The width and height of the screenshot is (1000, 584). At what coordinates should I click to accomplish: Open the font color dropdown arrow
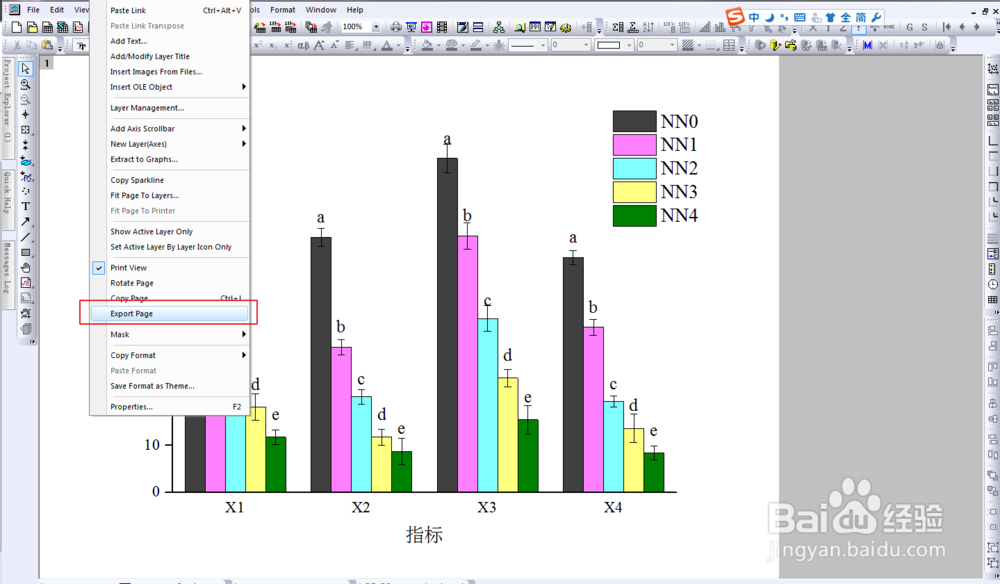399,45
